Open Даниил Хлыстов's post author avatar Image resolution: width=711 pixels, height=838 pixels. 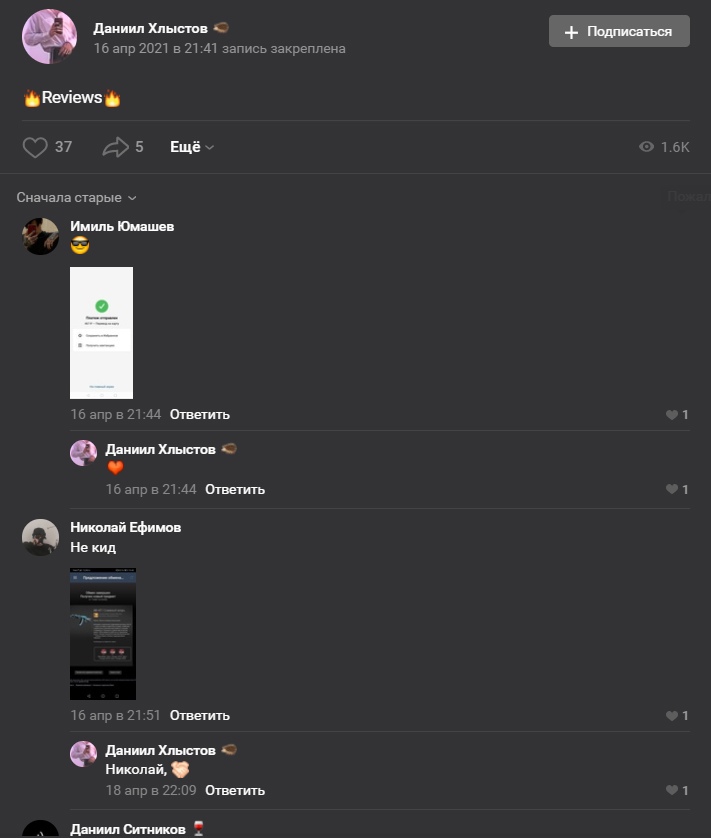click(x=49, y=36)
